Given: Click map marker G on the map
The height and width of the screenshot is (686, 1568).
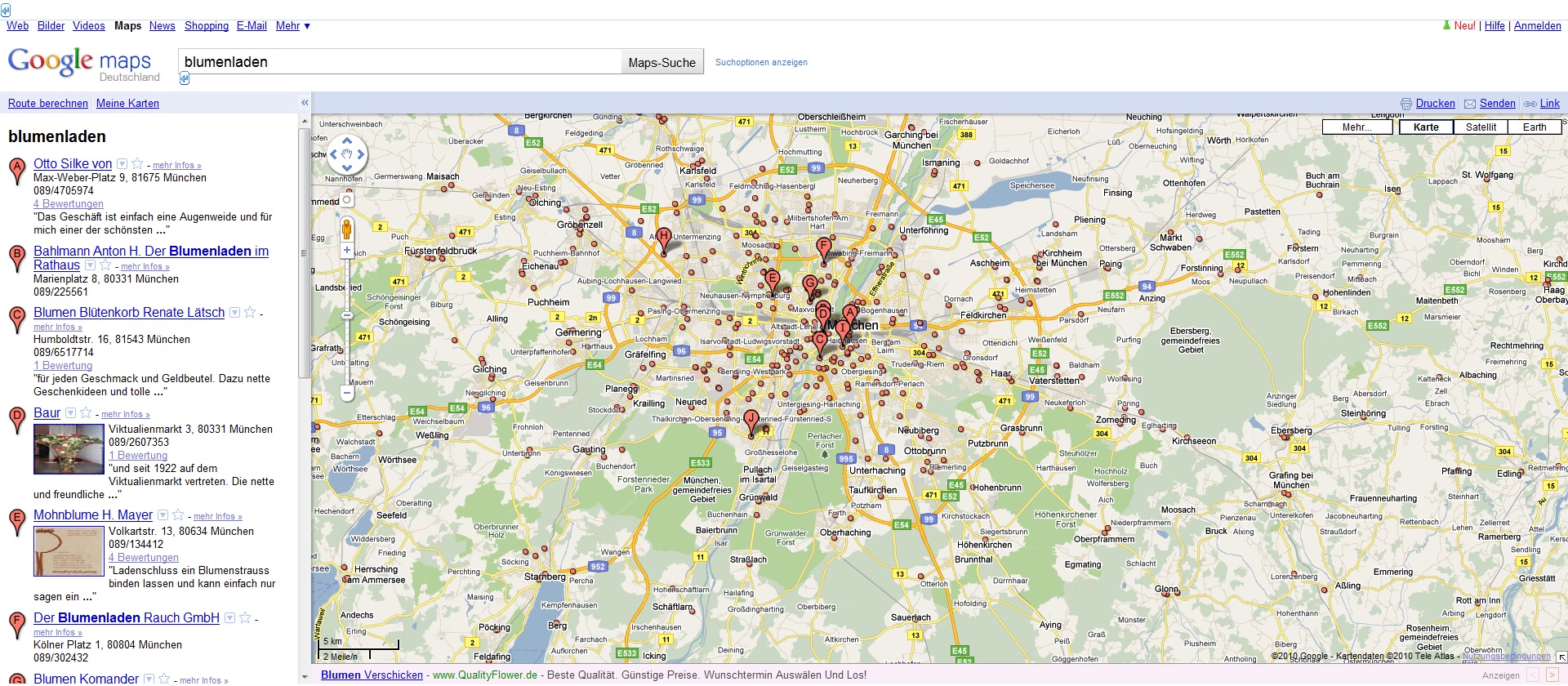Looking at the screenshot, I should (x=809, y=287).
